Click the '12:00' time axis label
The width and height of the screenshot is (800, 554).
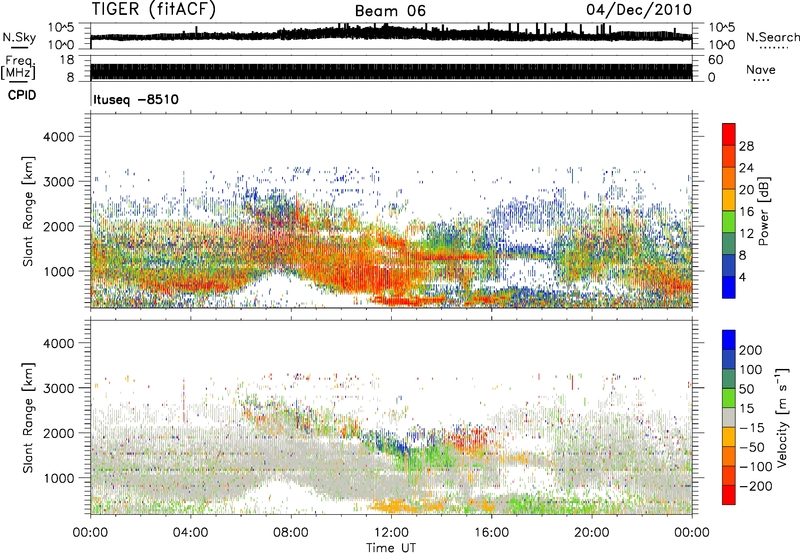391,533
